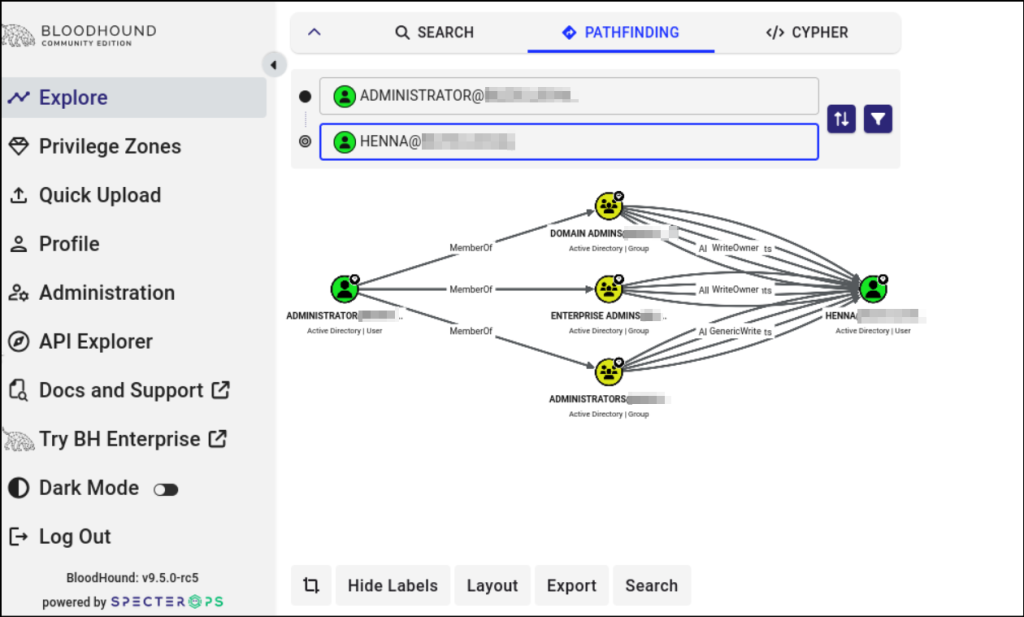
Task: Click the HENNA destination node input field
Action: tap(569, 142)
